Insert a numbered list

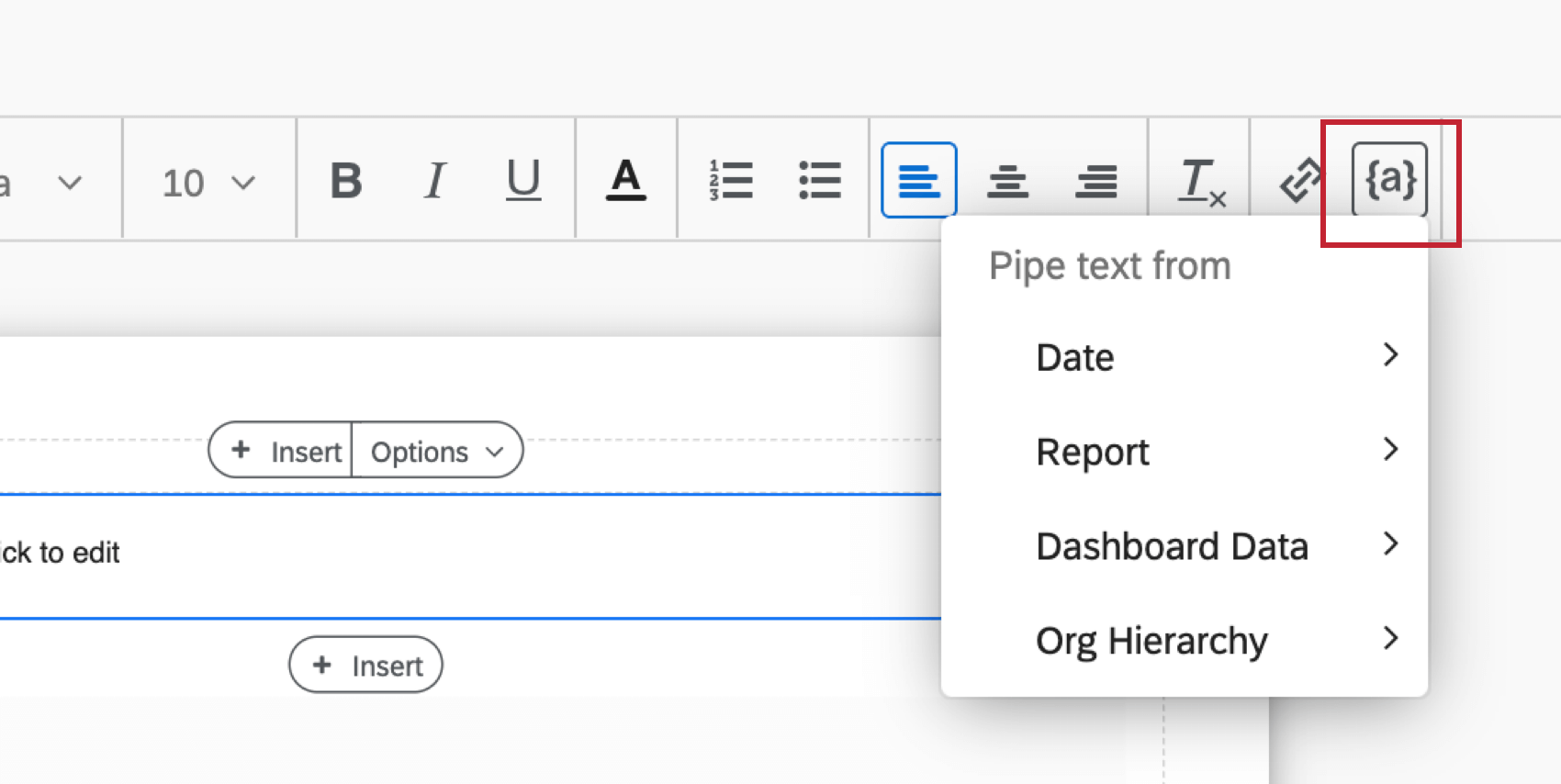731,180
